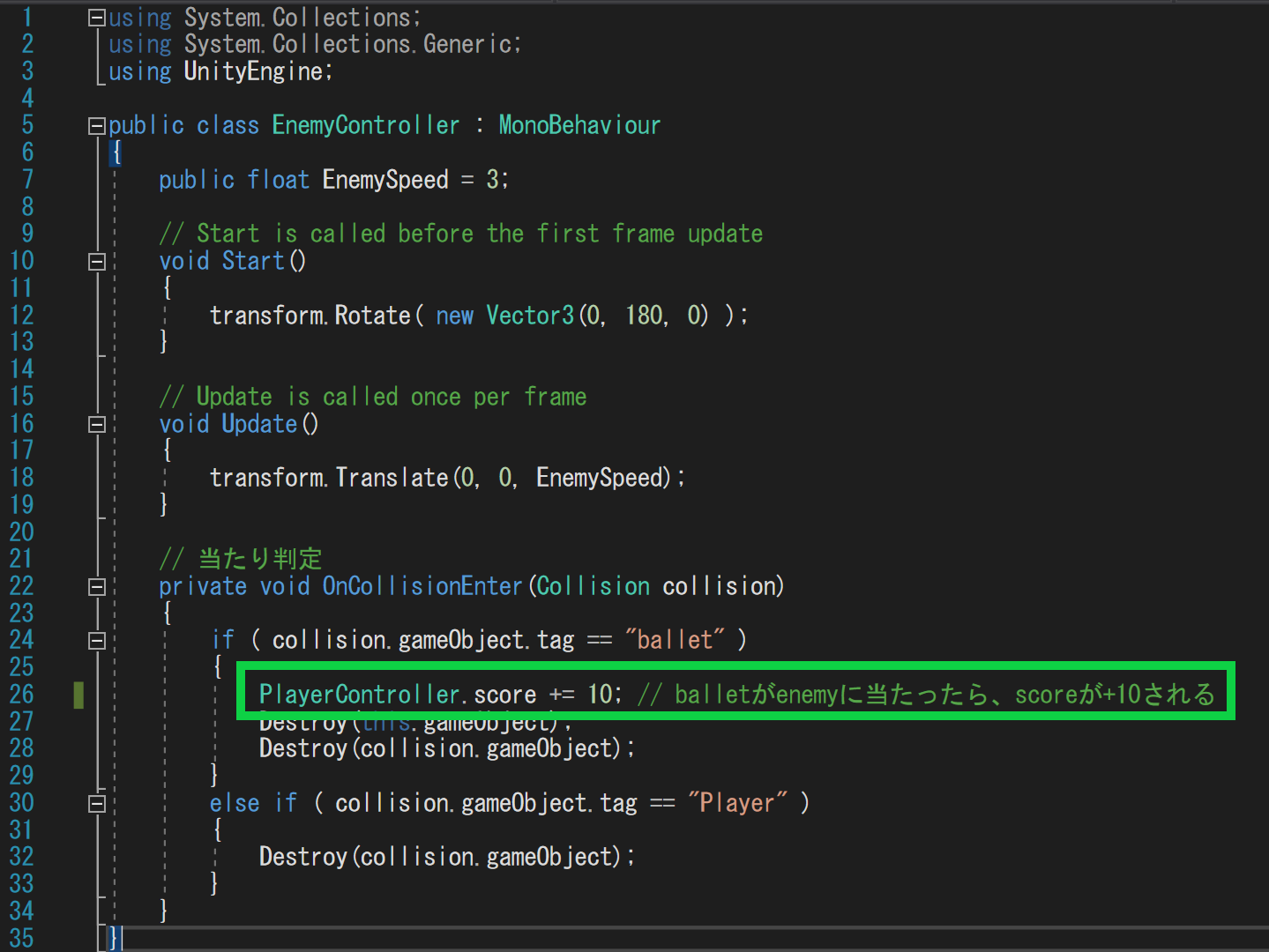This screenshot has height=952, width=1269.
Task: Select line number 7 in the margin
Action: (x=27, y=180)
